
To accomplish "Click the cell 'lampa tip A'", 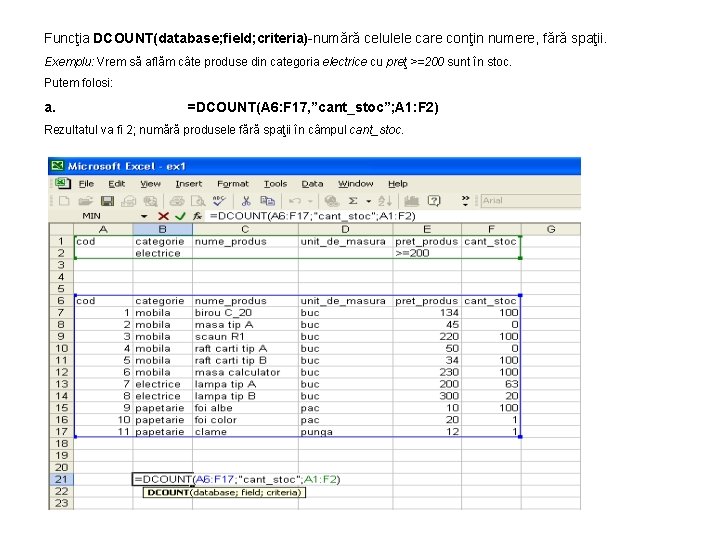I will point(245,384).
